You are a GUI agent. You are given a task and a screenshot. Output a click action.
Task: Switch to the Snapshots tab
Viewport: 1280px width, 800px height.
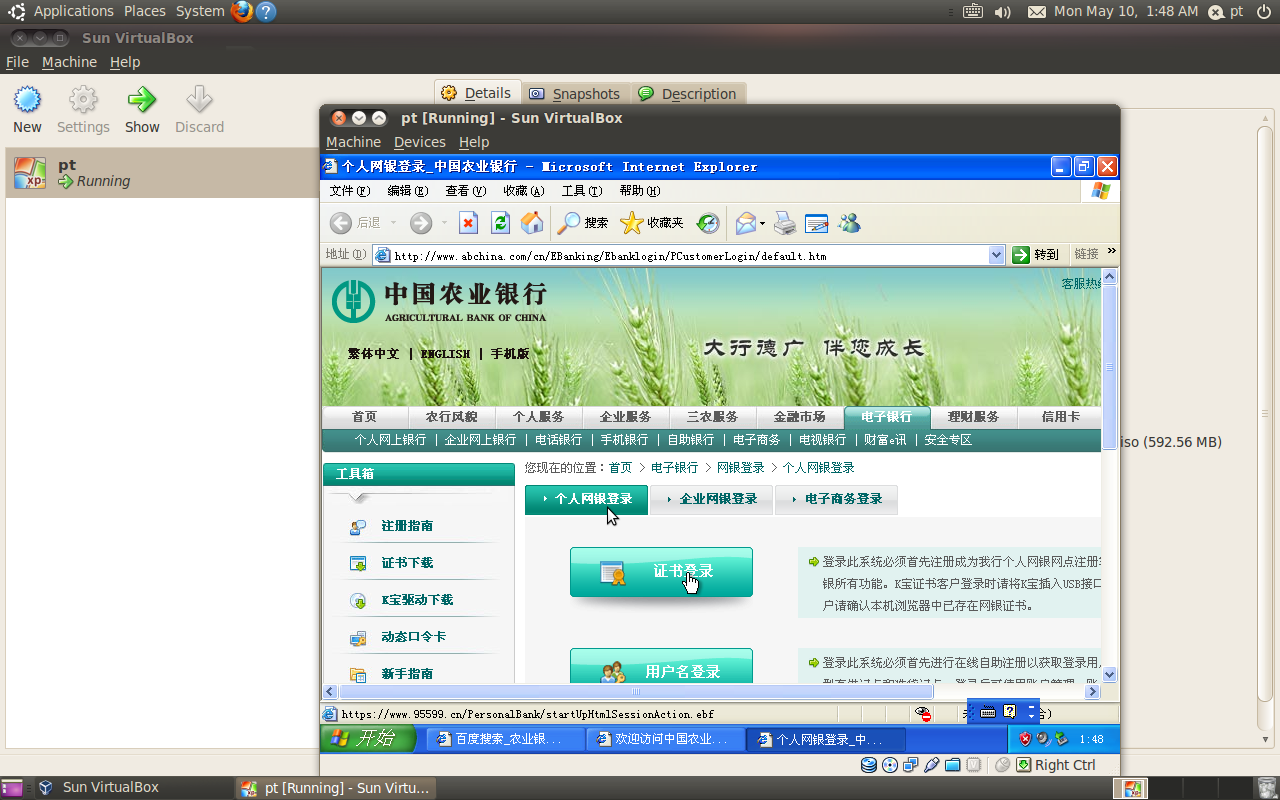[x=574, y=94]
